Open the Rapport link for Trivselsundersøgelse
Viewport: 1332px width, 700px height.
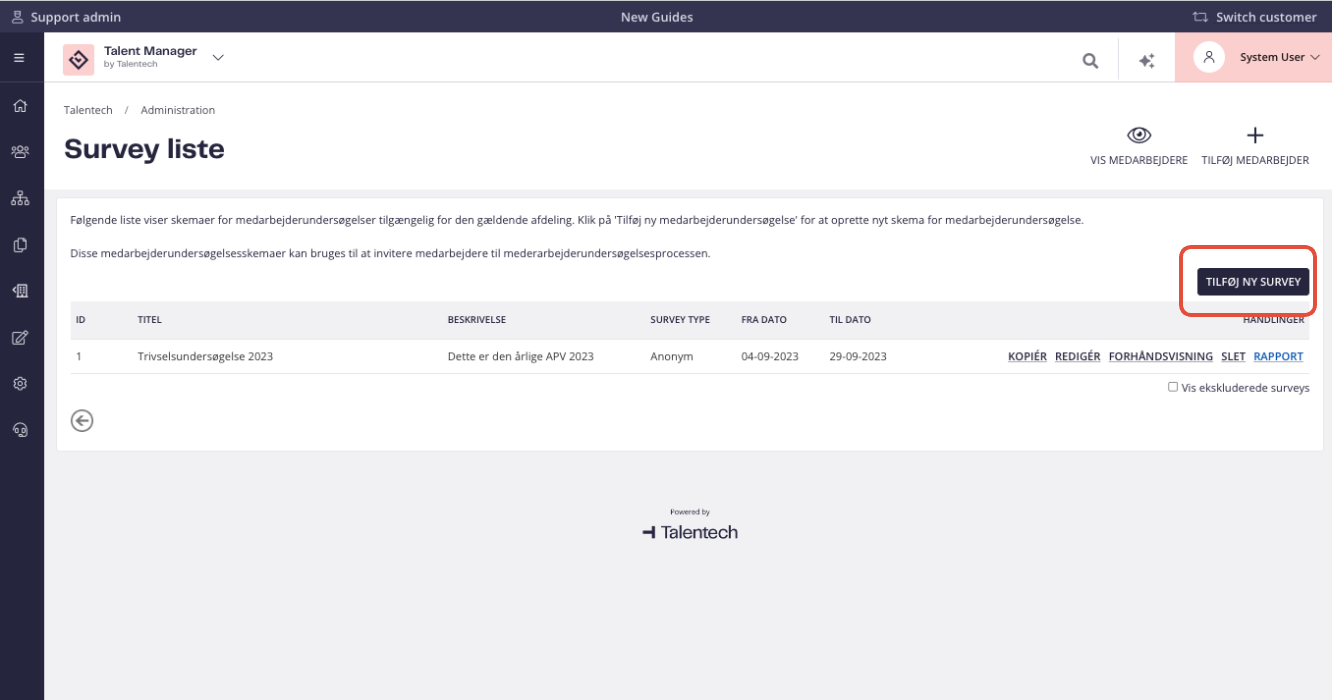[x=1278, y=356]
